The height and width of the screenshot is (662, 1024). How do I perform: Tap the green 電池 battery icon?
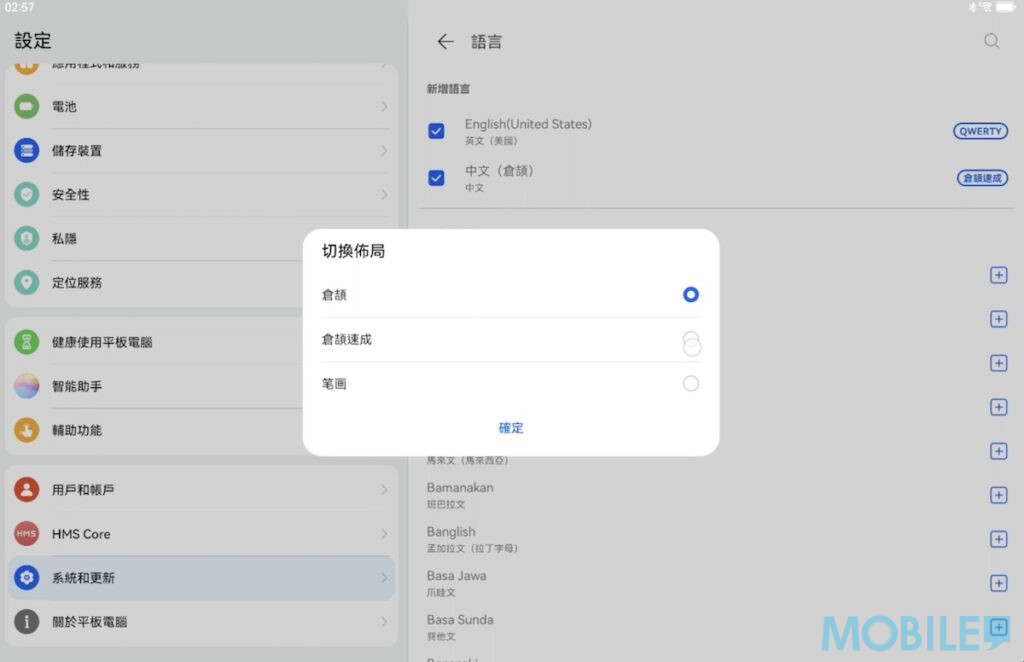tap(27, 106)
